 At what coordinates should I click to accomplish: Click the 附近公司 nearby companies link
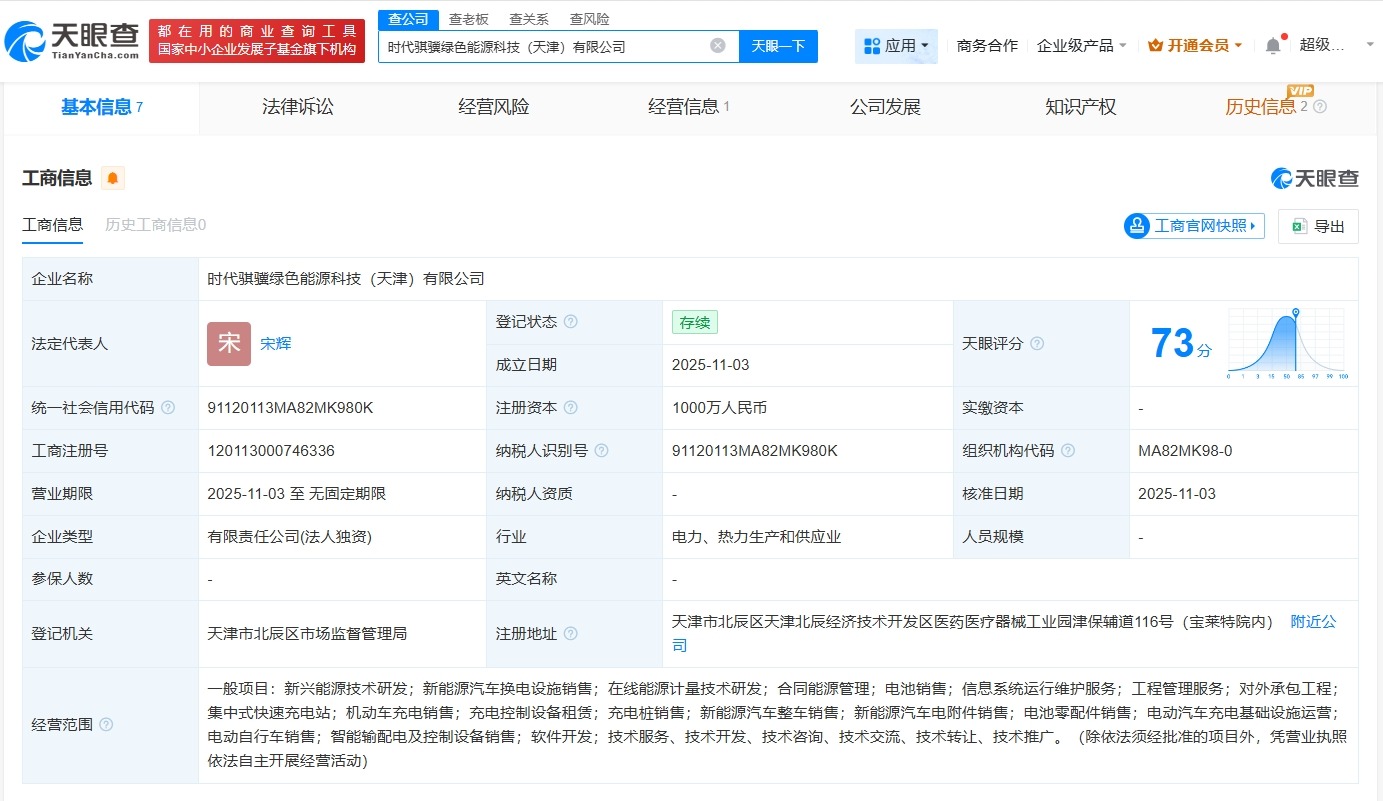coord(1313,621)
